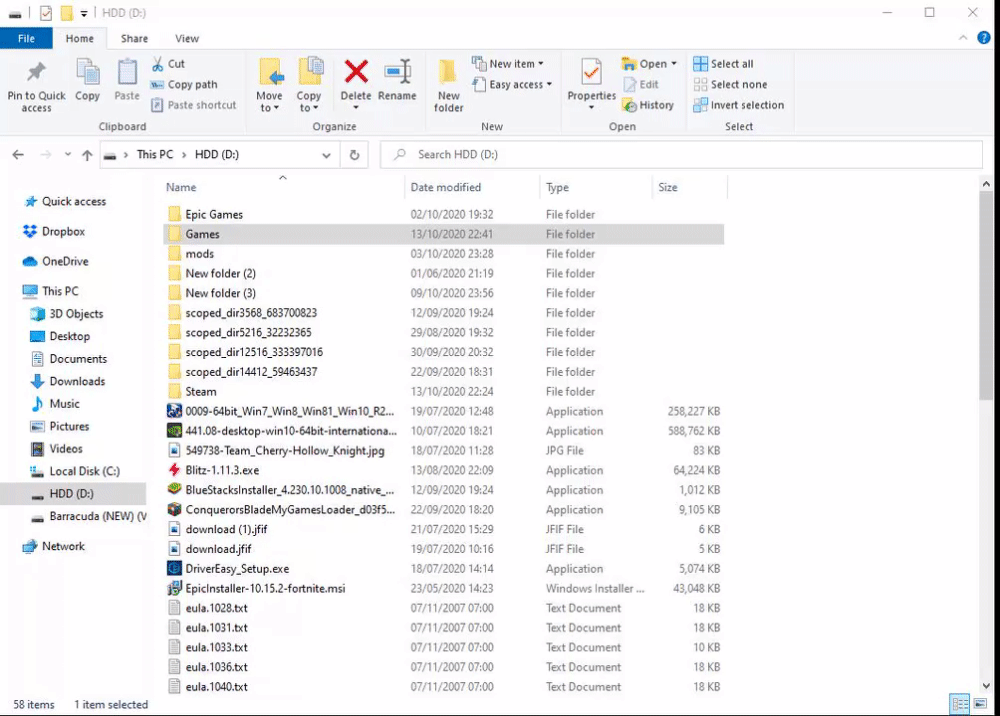Screen dimensions: 1000x716
Task: Click HDD (D:) in address breadcrumb
Action: click(217, 154)
